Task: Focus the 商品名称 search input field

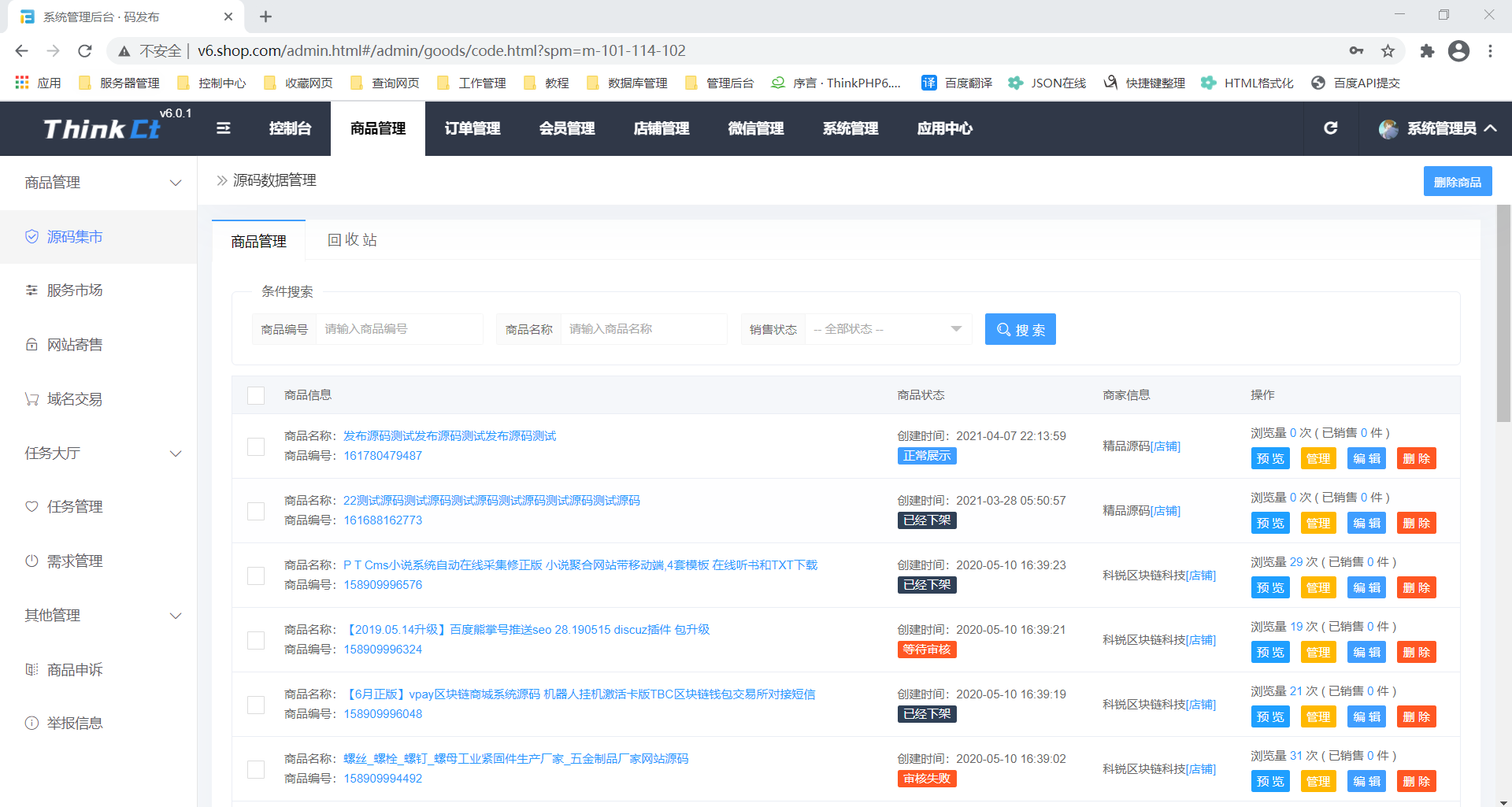Action: 643,329
